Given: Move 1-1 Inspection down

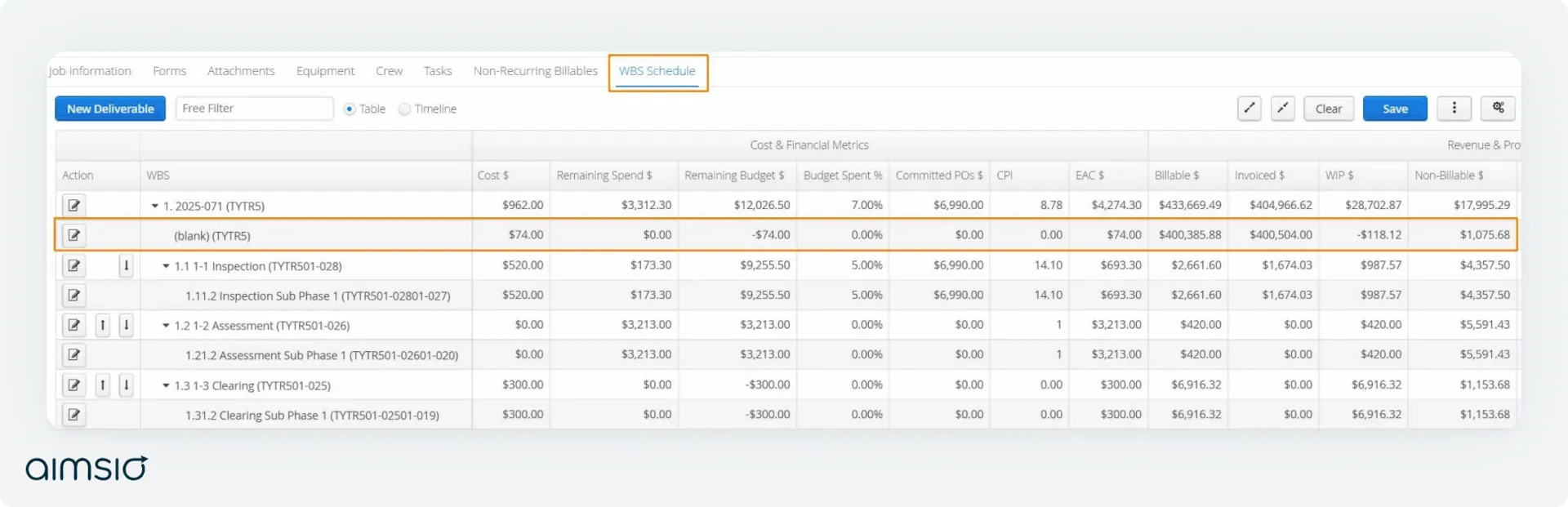Looking at the screenshot, I should pyautogui.click(x=126, y=265).
